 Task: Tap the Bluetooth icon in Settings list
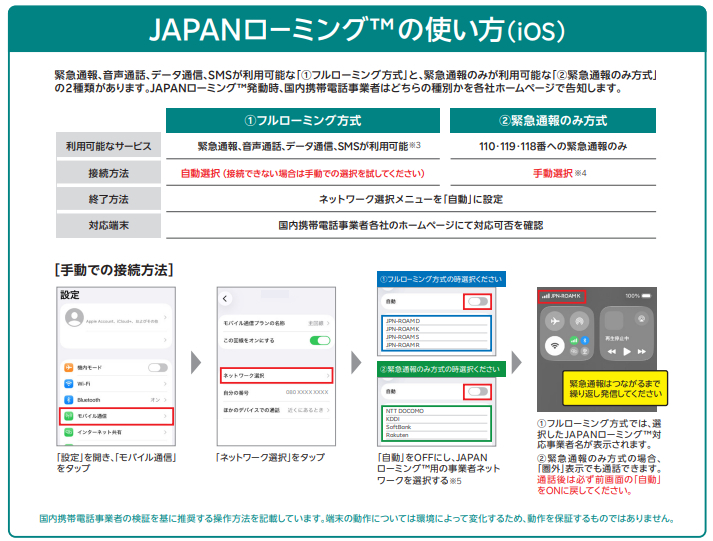tap(68, 400)
